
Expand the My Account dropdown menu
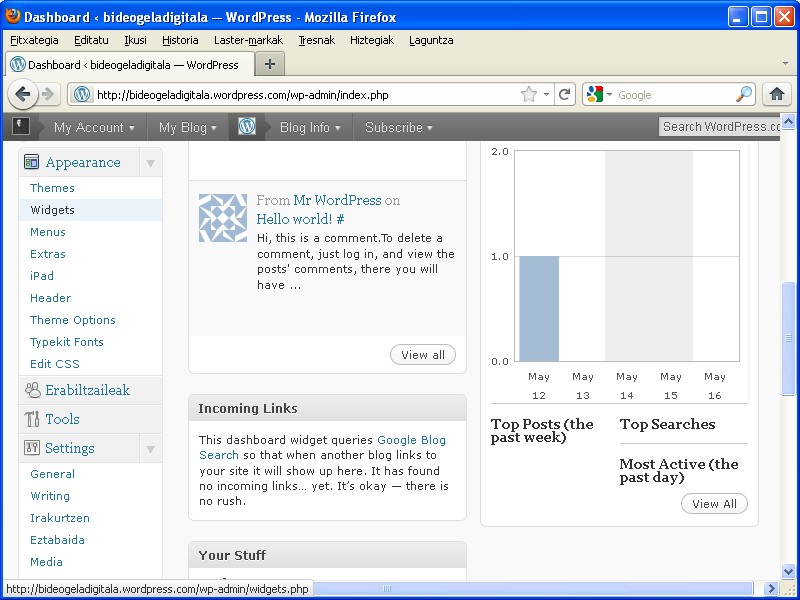tap(94, 127)
